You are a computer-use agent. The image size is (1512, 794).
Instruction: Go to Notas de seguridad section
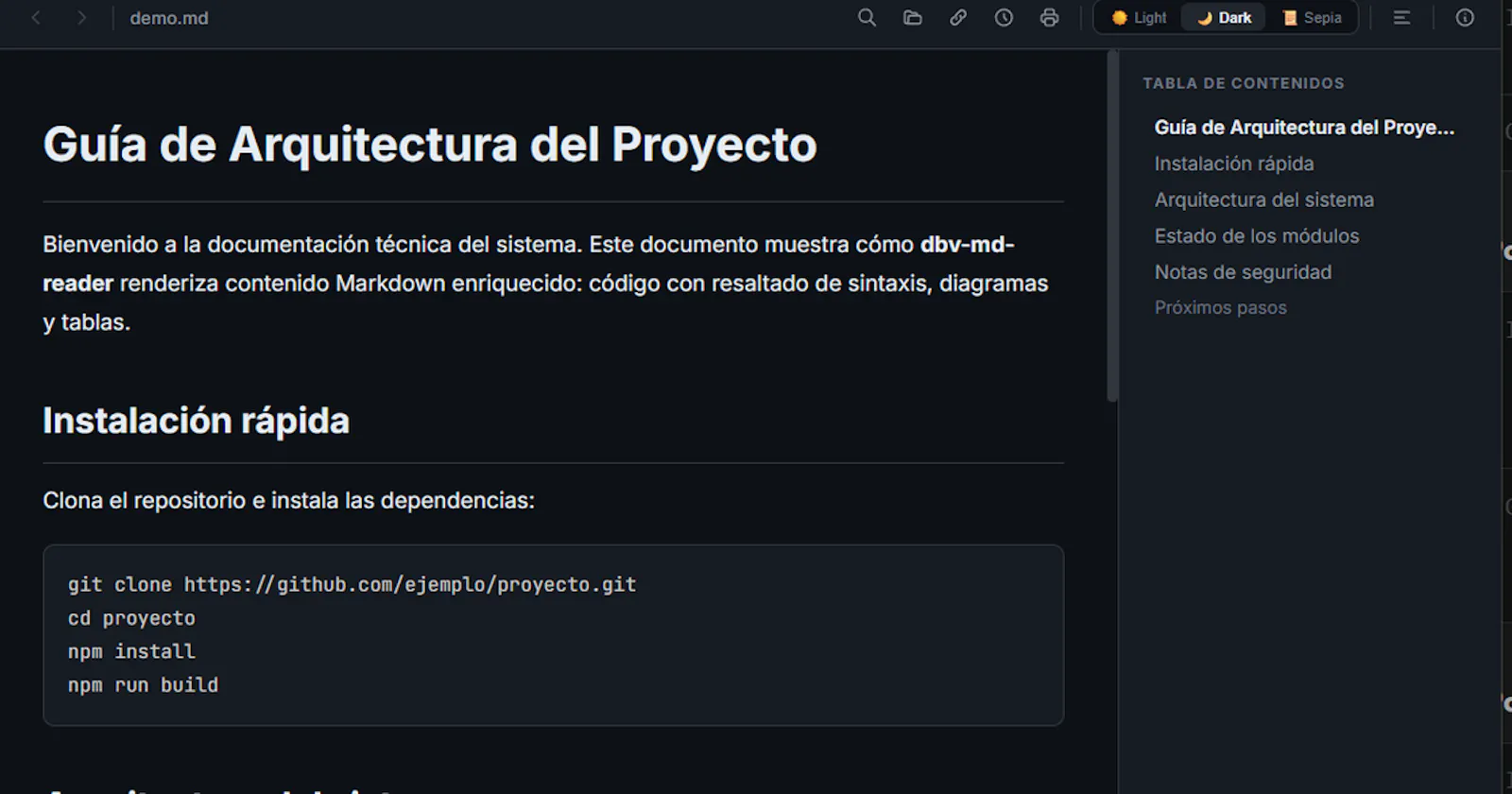1243,272
